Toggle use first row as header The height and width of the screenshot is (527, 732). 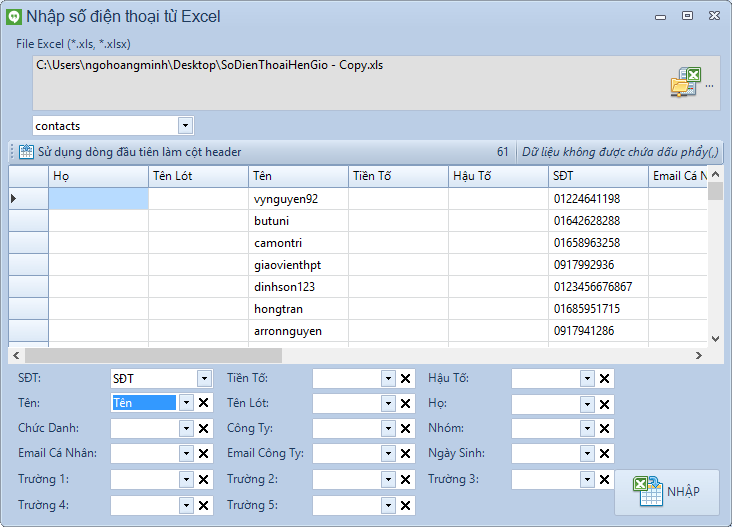(x=130, y=152)
